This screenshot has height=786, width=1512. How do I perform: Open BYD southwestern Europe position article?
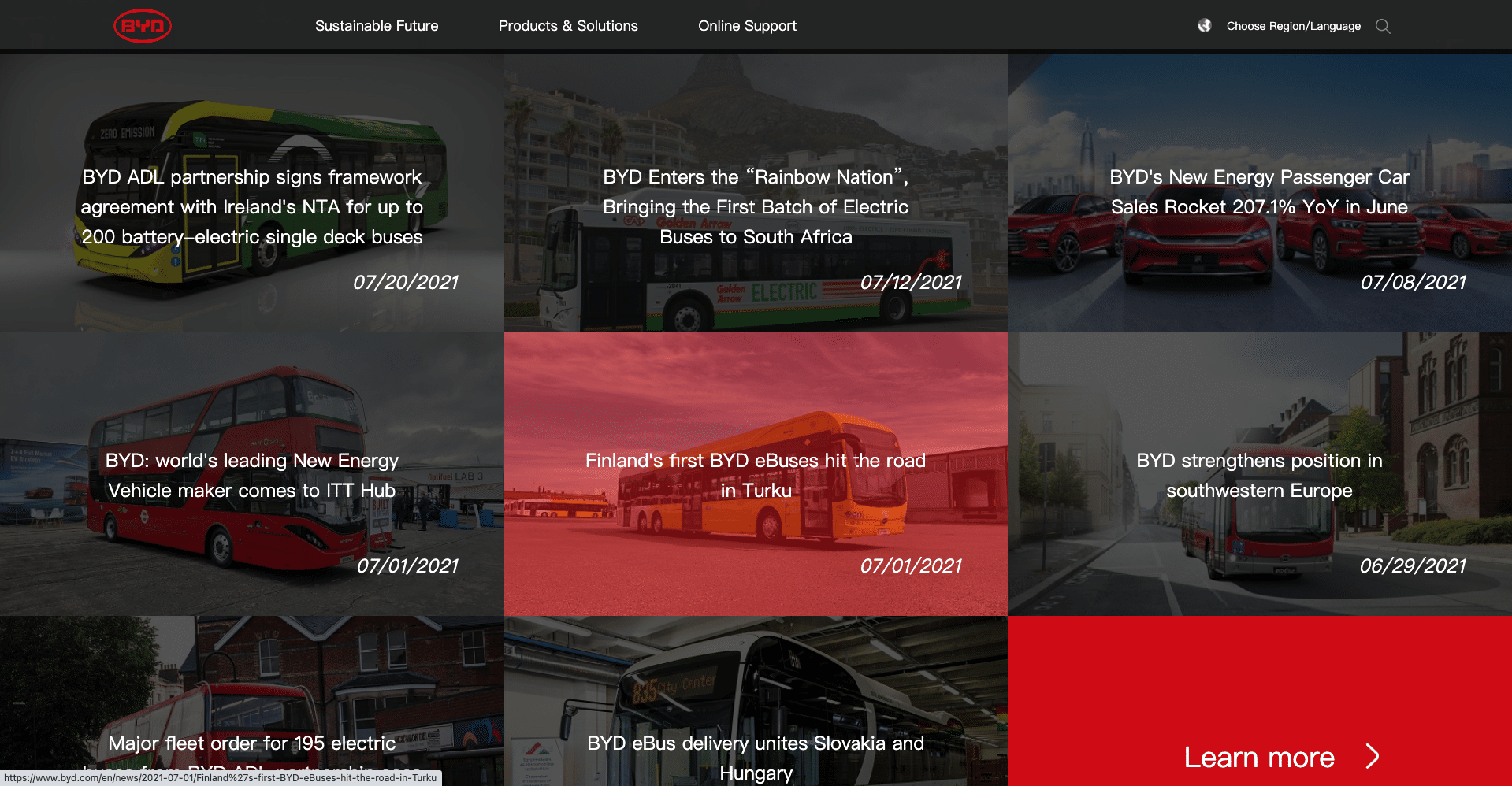(x=1260, y=474)
